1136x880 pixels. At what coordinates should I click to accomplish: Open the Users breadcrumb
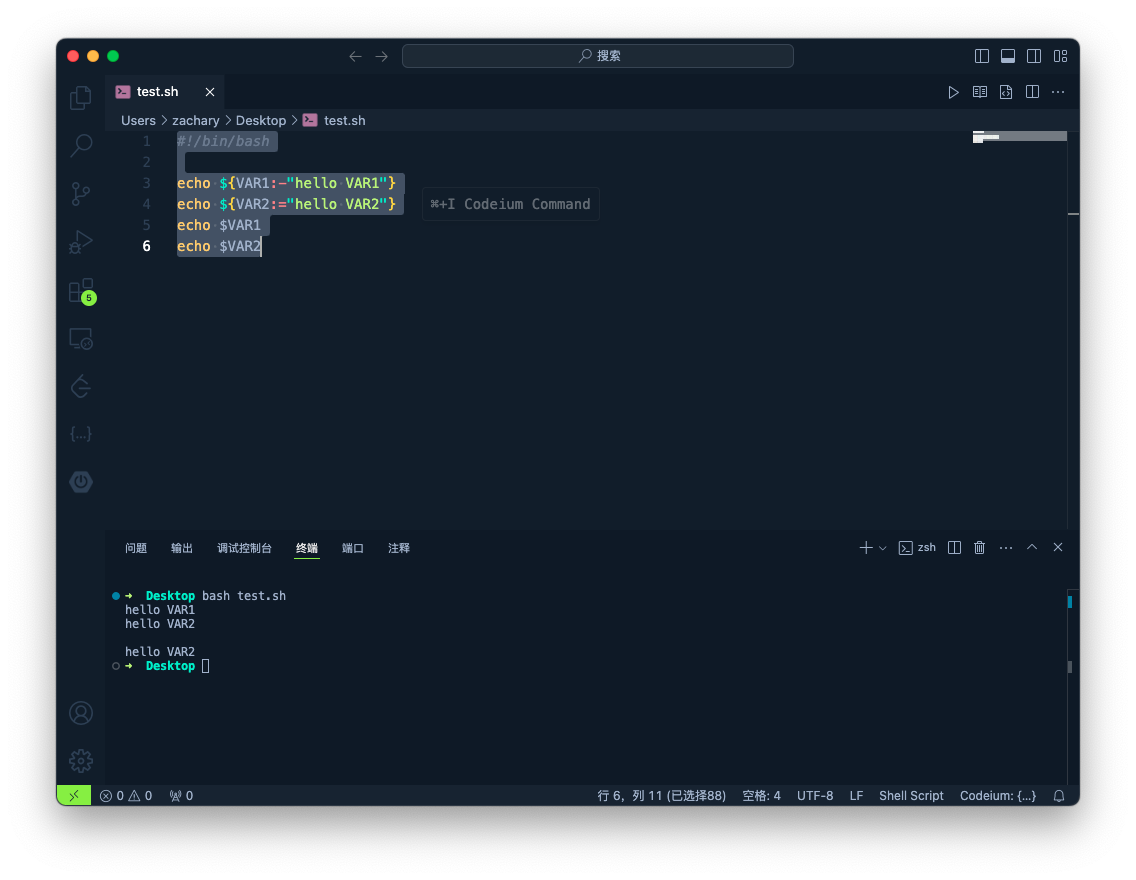click(138, 120)
